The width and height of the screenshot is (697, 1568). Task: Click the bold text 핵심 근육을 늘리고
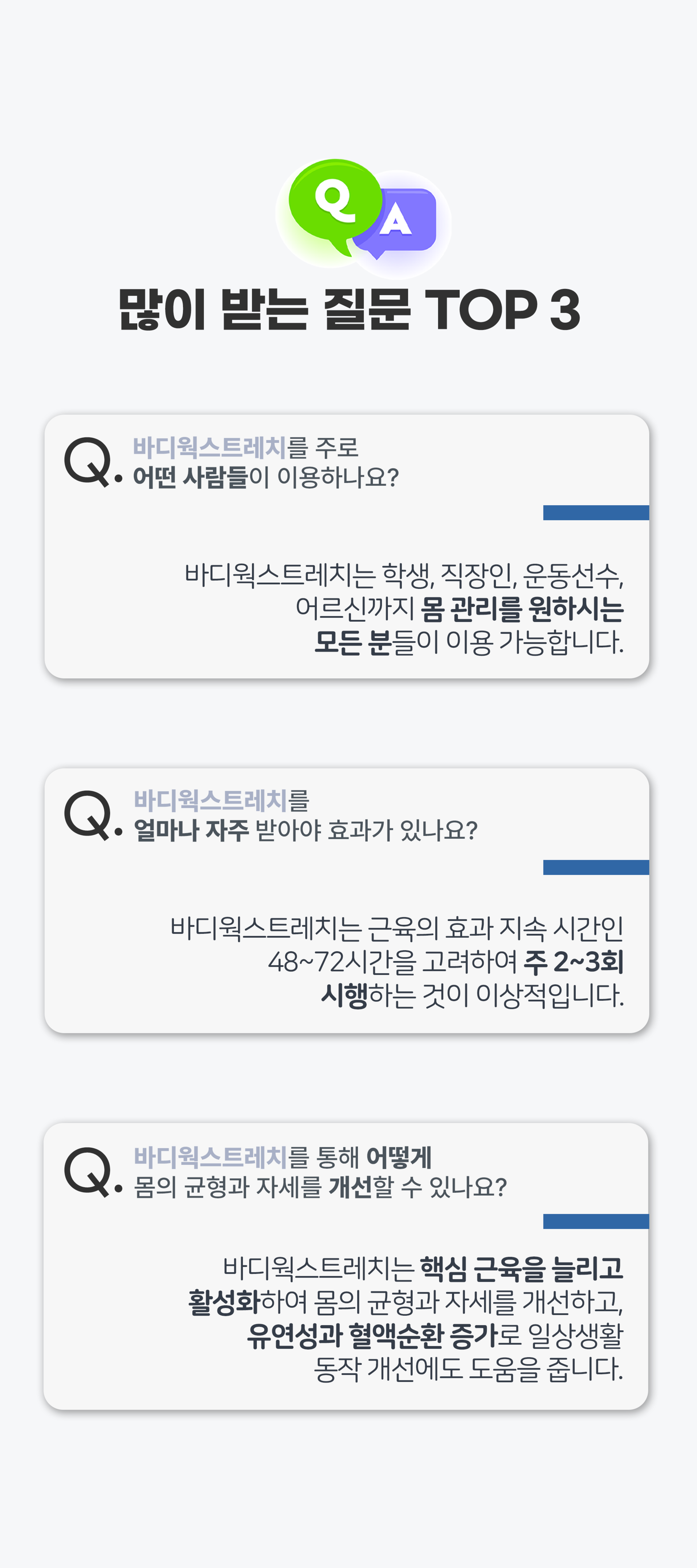pyautogui.click(x=522, y=1269)
